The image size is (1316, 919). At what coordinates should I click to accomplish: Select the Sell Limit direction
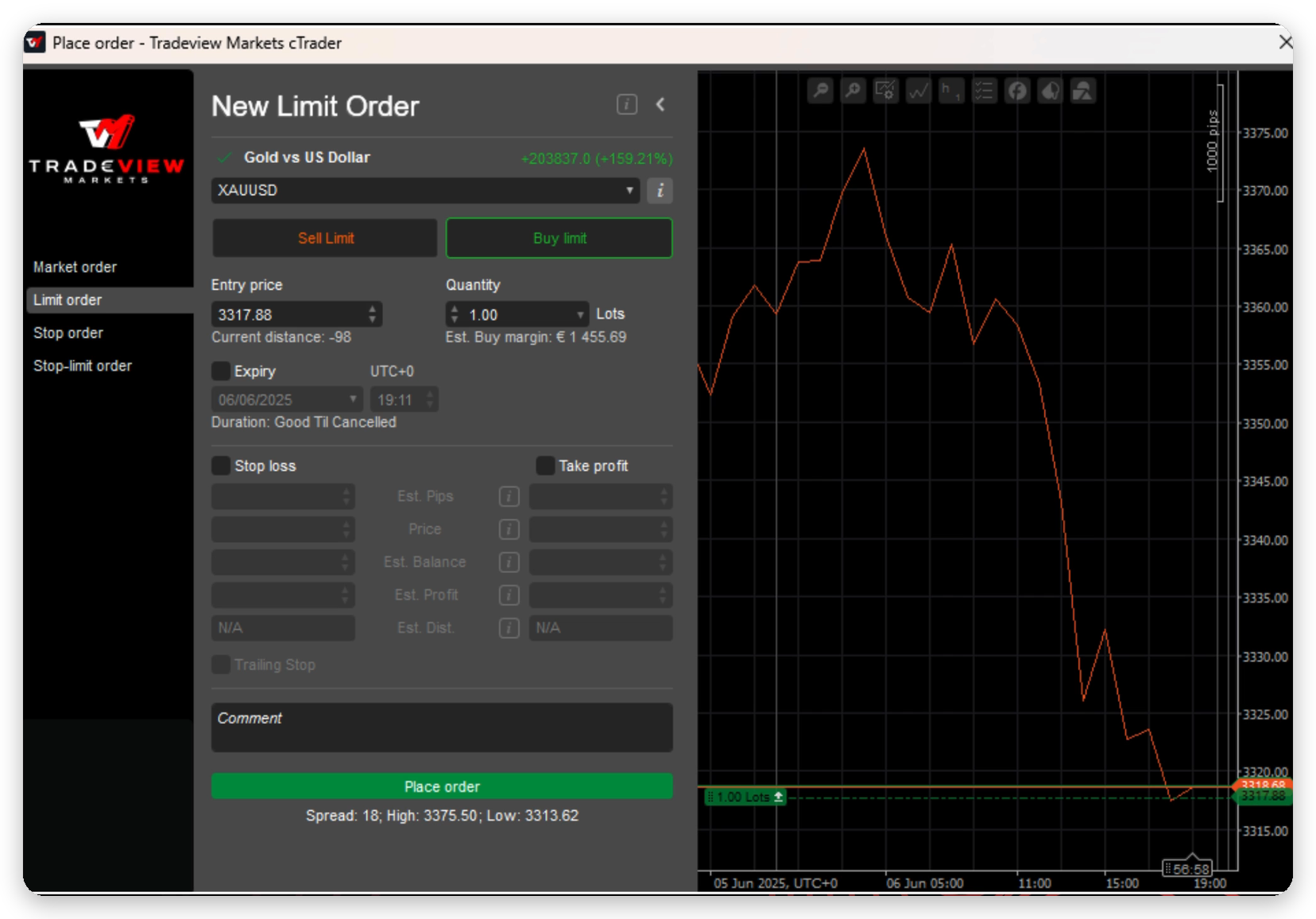pyautogui.click(x=325, y=238)
